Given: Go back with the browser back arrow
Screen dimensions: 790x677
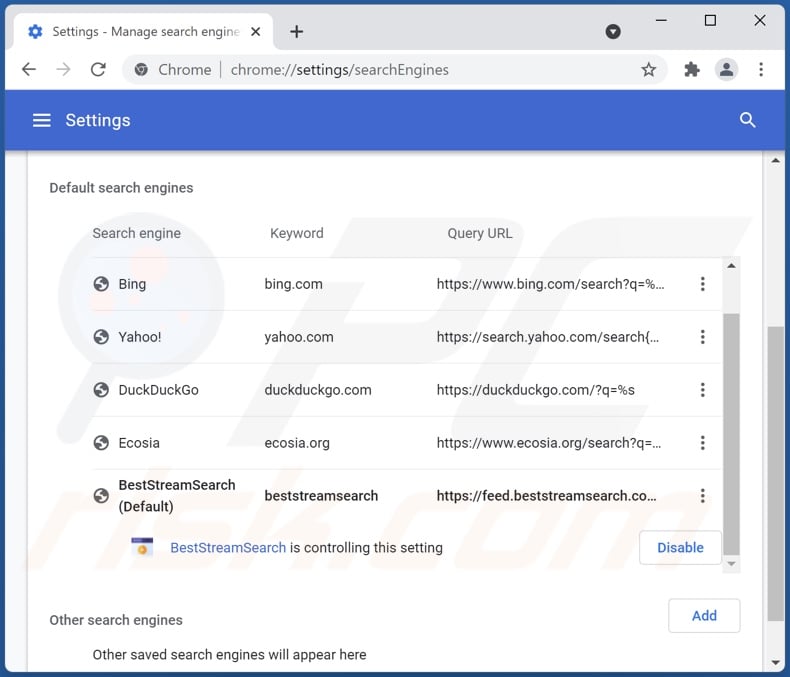Looking at the screenshot, I should pos(29,70).
